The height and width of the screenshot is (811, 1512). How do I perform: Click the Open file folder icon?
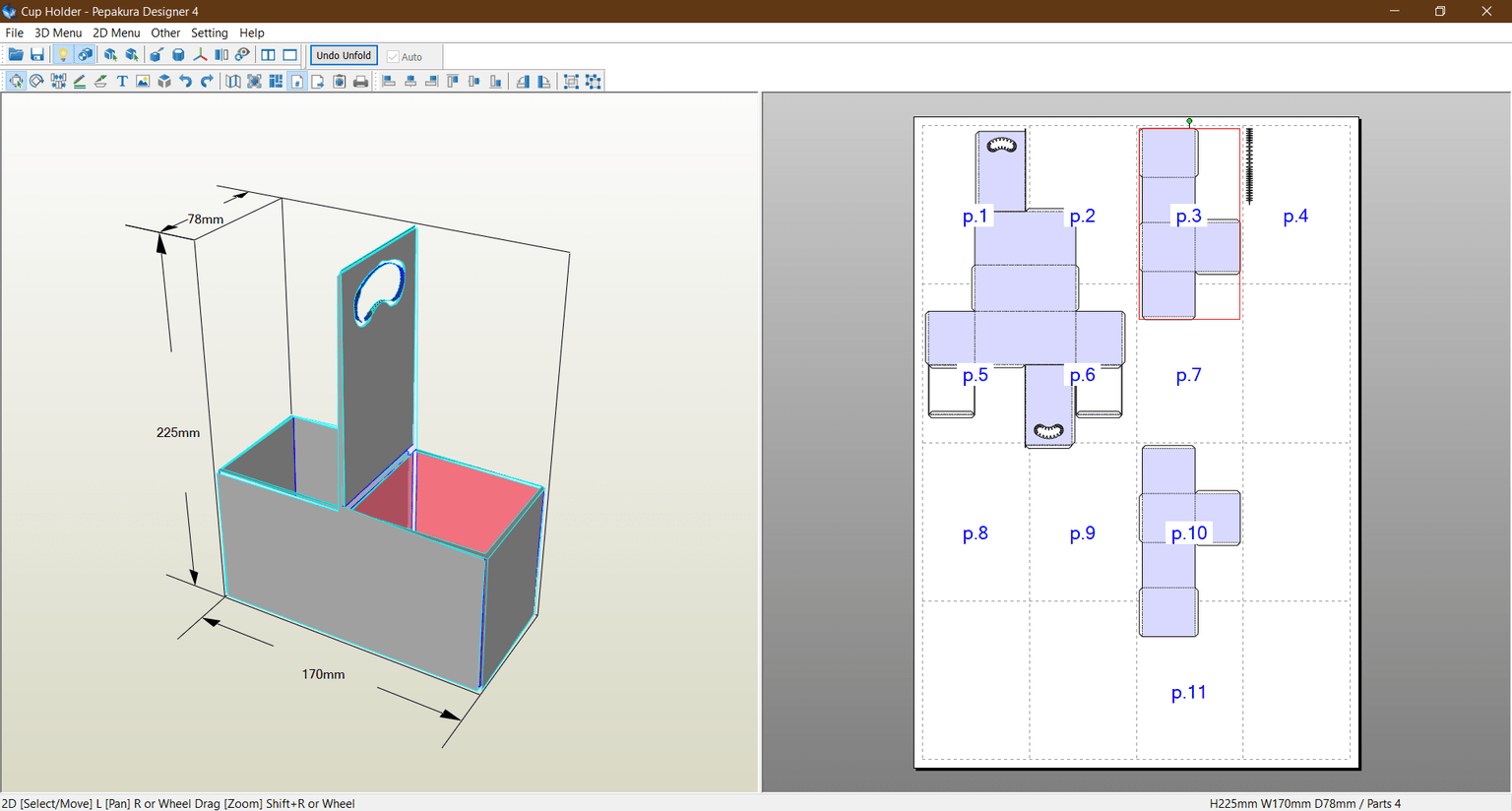coord(16,55)
